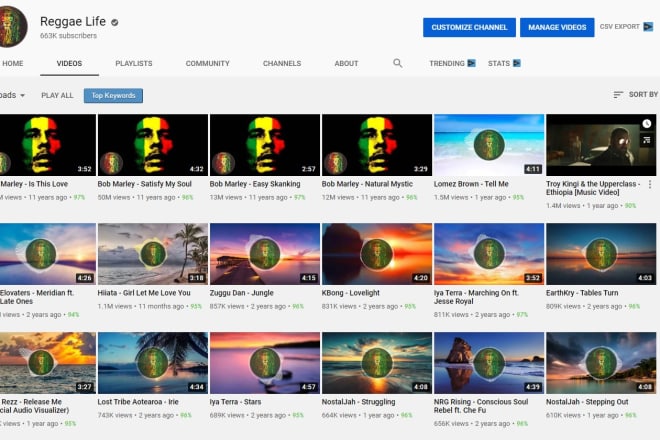Switch to the Playlists tab
The height and width of the screenshot is (440, 660).
(133, 64)
